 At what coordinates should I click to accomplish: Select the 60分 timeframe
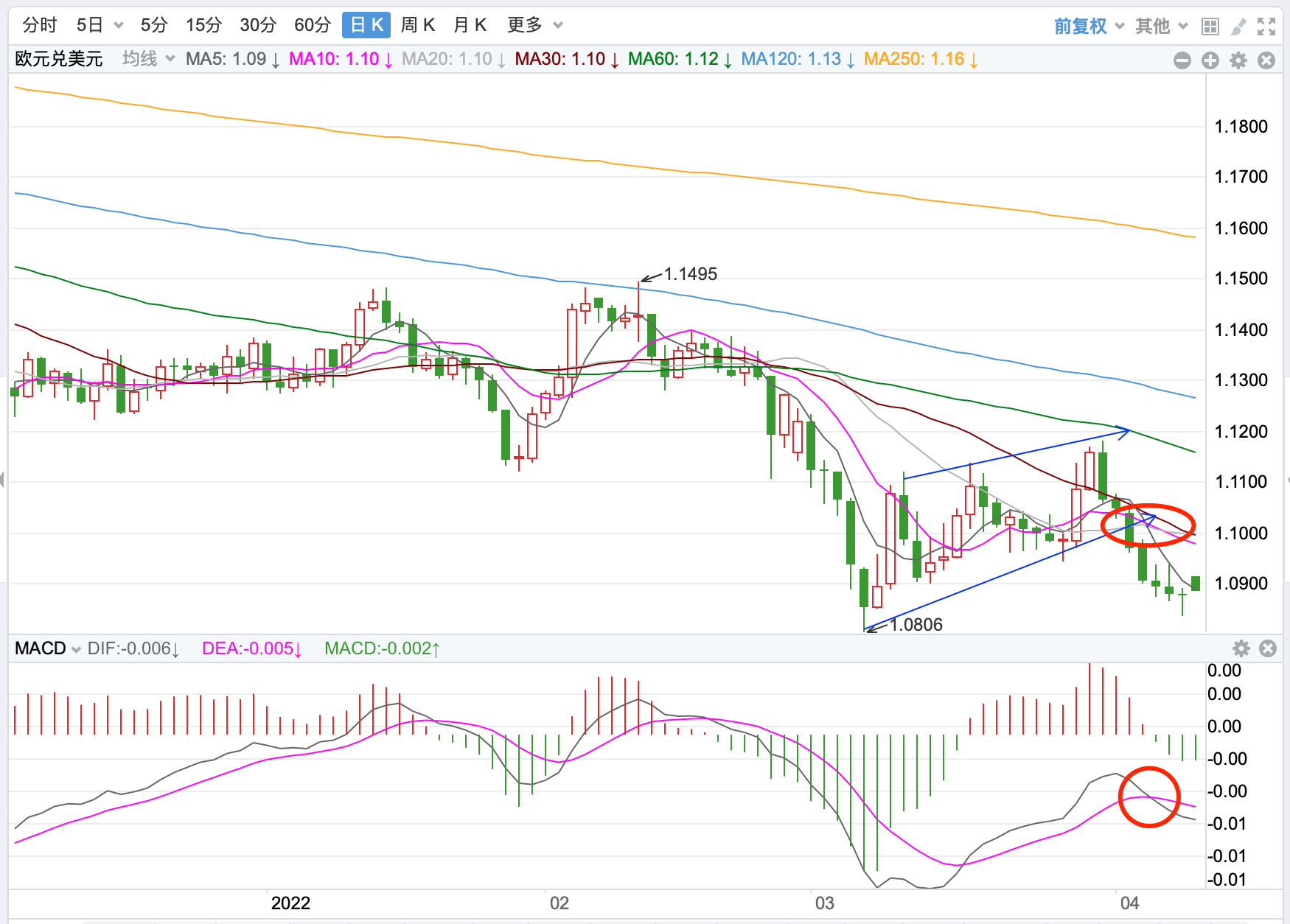pyautogui.click(x=313, y=25)
